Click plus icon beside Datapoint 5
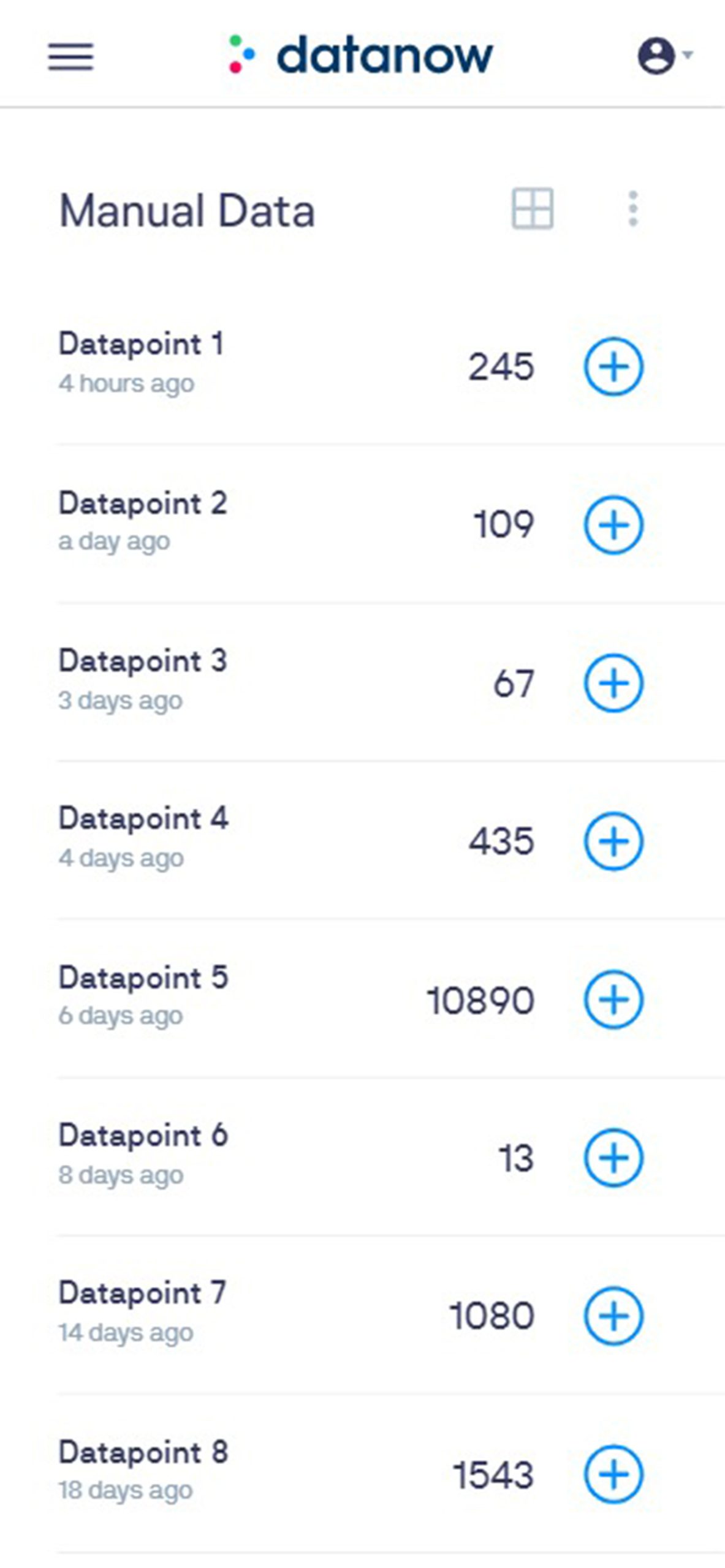 pos(613,1000)
